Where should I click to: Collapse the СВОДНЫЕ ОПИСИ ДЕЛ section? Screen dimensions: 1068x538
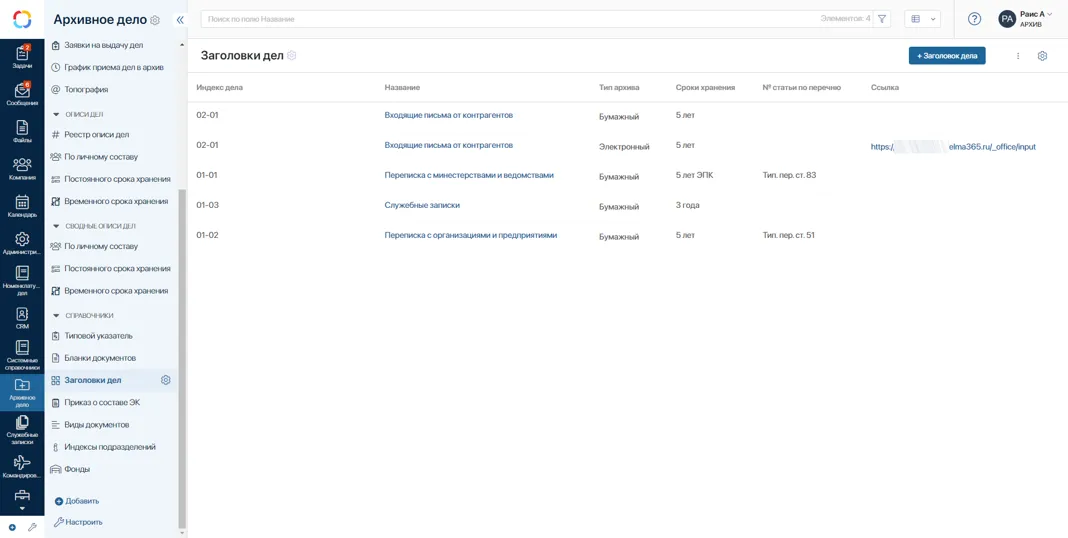56,227
